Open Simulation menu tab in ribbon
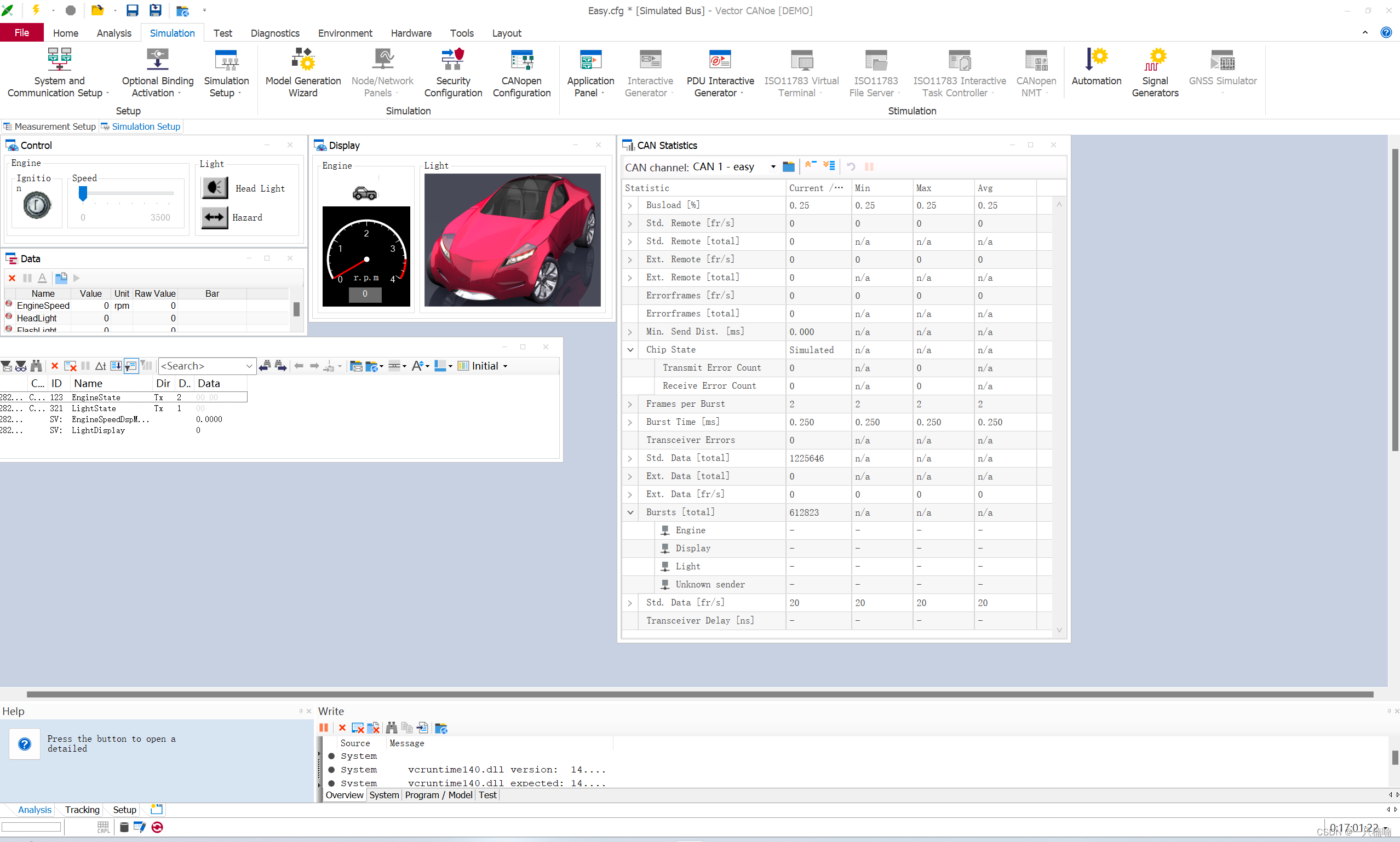 (x=172, y=33)
